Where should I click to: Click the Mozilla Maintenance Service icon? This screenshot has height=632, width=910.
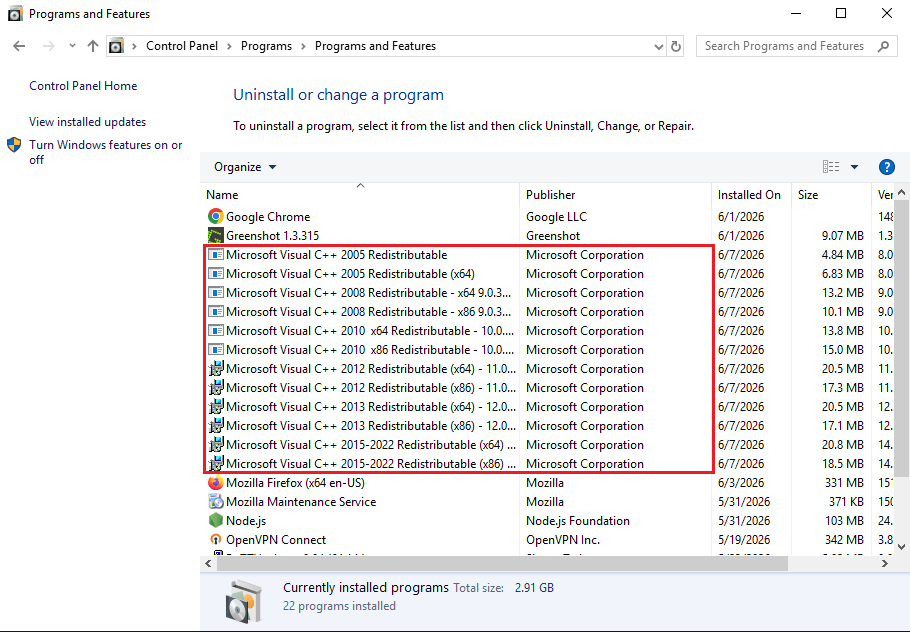(216, 501)
